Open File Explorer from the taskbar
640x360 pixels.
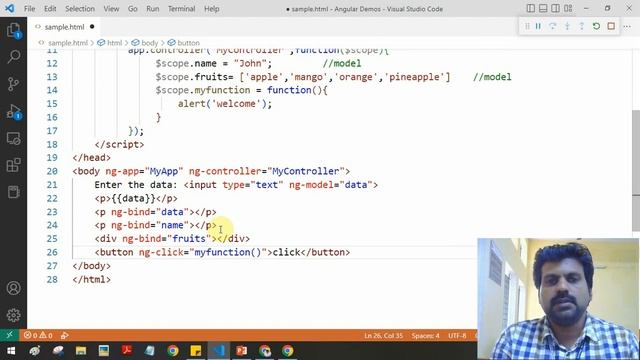click(x=81, y=351)
